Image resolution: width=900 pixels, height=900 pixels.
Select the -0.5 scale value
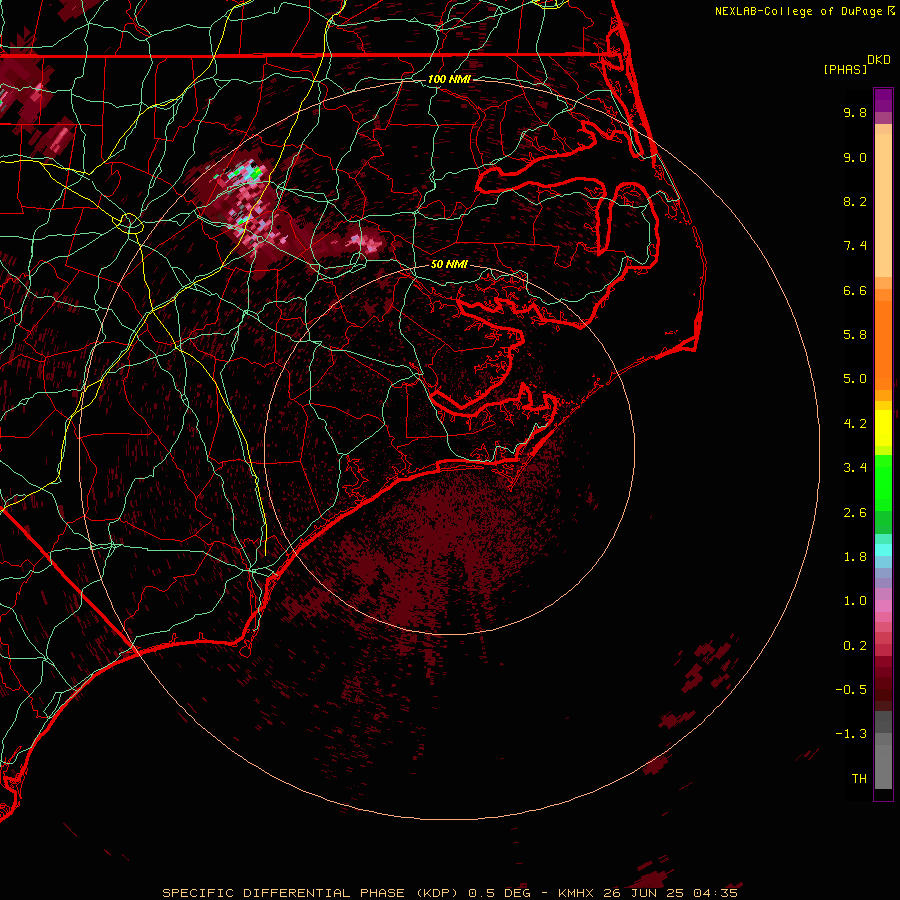[851, 690]
